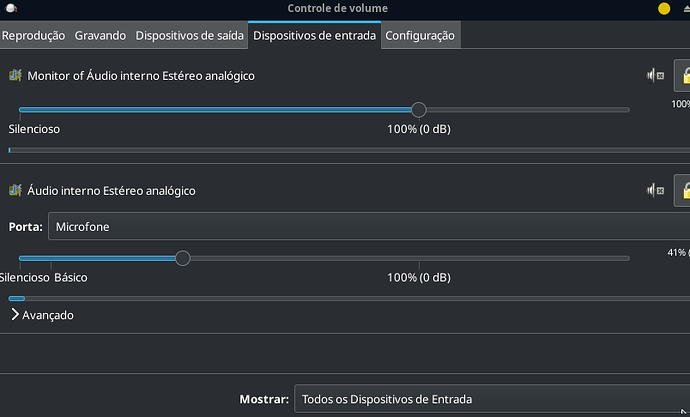Image resolution: width=690 pixels, height=417 pixels.
Task: Click the Monitor volume slider handle
Action: 419,110
